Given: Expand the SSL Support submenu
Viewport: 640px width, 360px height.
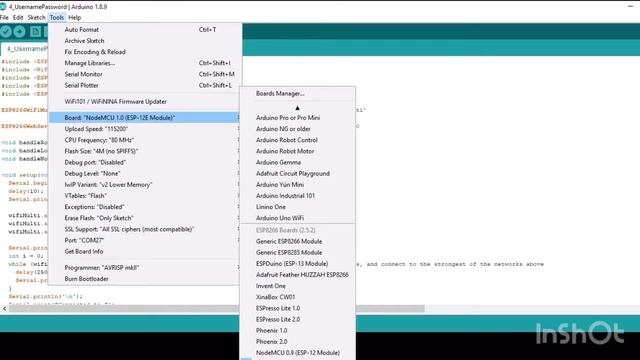Looking at the screenshot, I should pyautogui.click(x=144, y=229).
